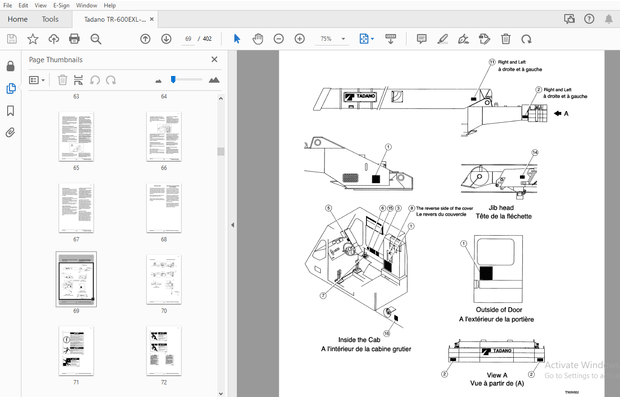The height and width of the screenshot is (397, 620).
Task: Open the File menu
Action: tap(7, 6)
